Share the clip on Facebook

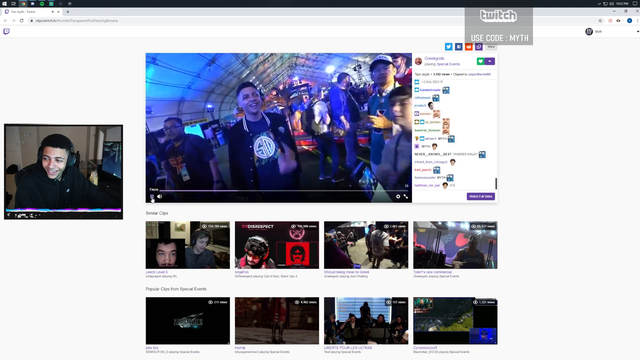tap(458, 47)
